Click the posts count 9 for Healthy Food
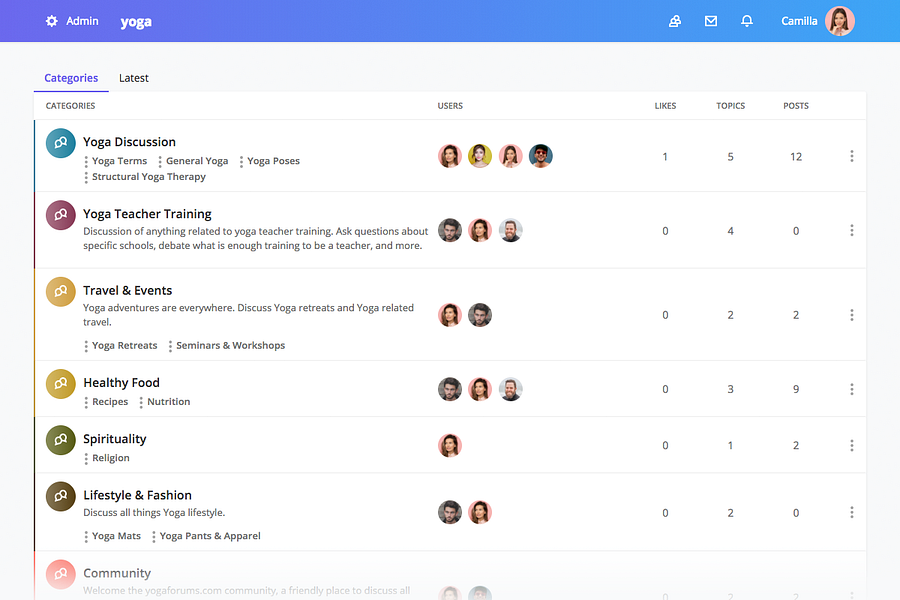900x600 pixels. [x=796, y=389]
